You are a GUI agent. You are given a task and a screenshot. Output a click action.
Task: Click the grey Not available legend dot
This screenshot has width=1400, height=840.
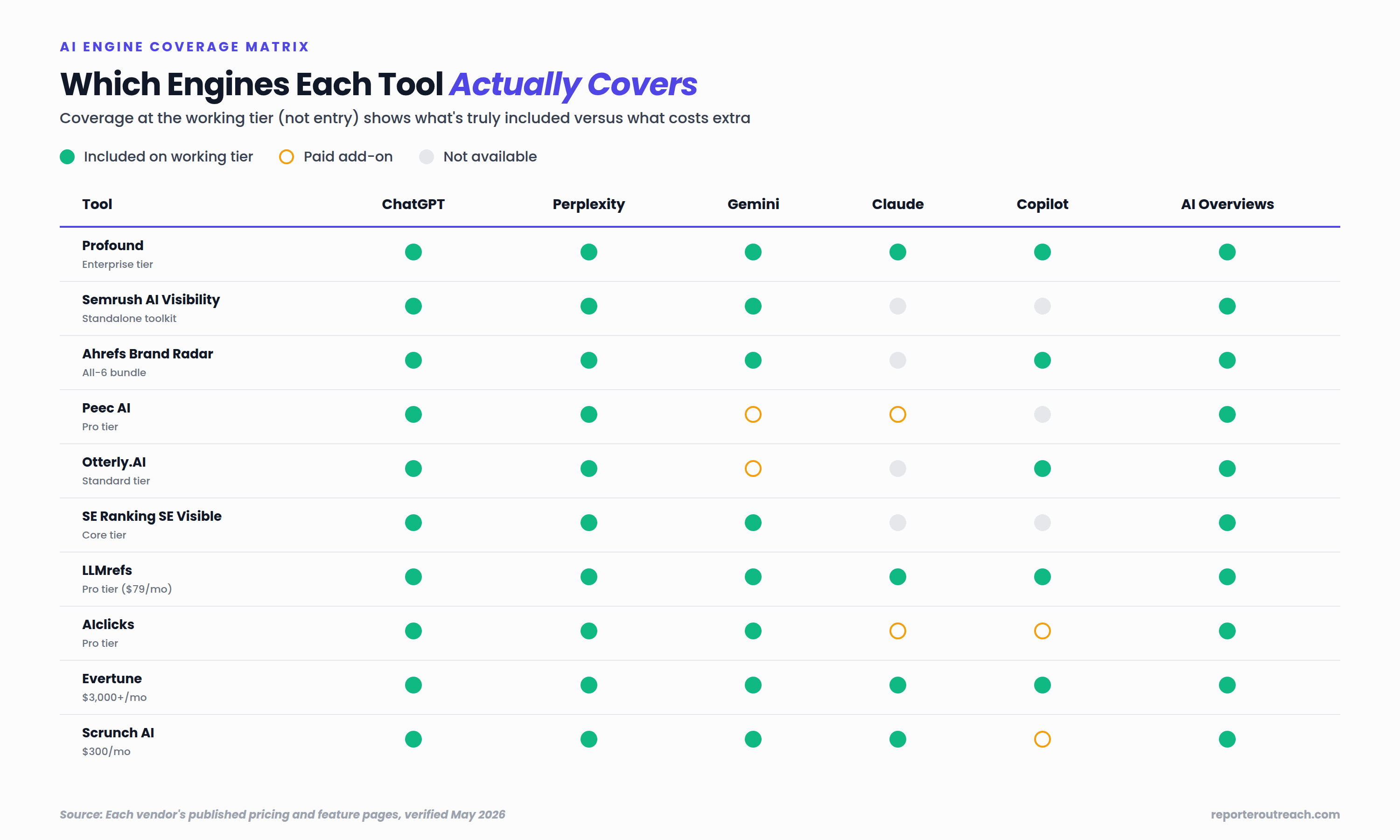click(x=426, y=157)
